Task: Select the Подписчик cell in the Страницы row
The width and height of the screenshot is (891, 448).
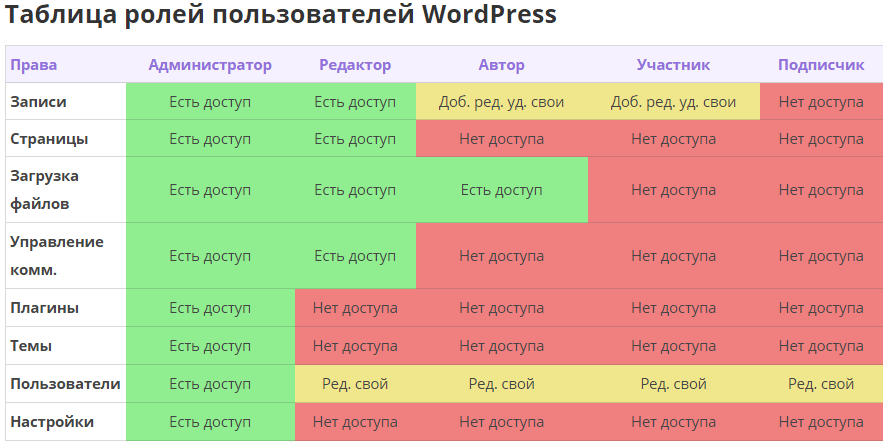Action: 821,139
